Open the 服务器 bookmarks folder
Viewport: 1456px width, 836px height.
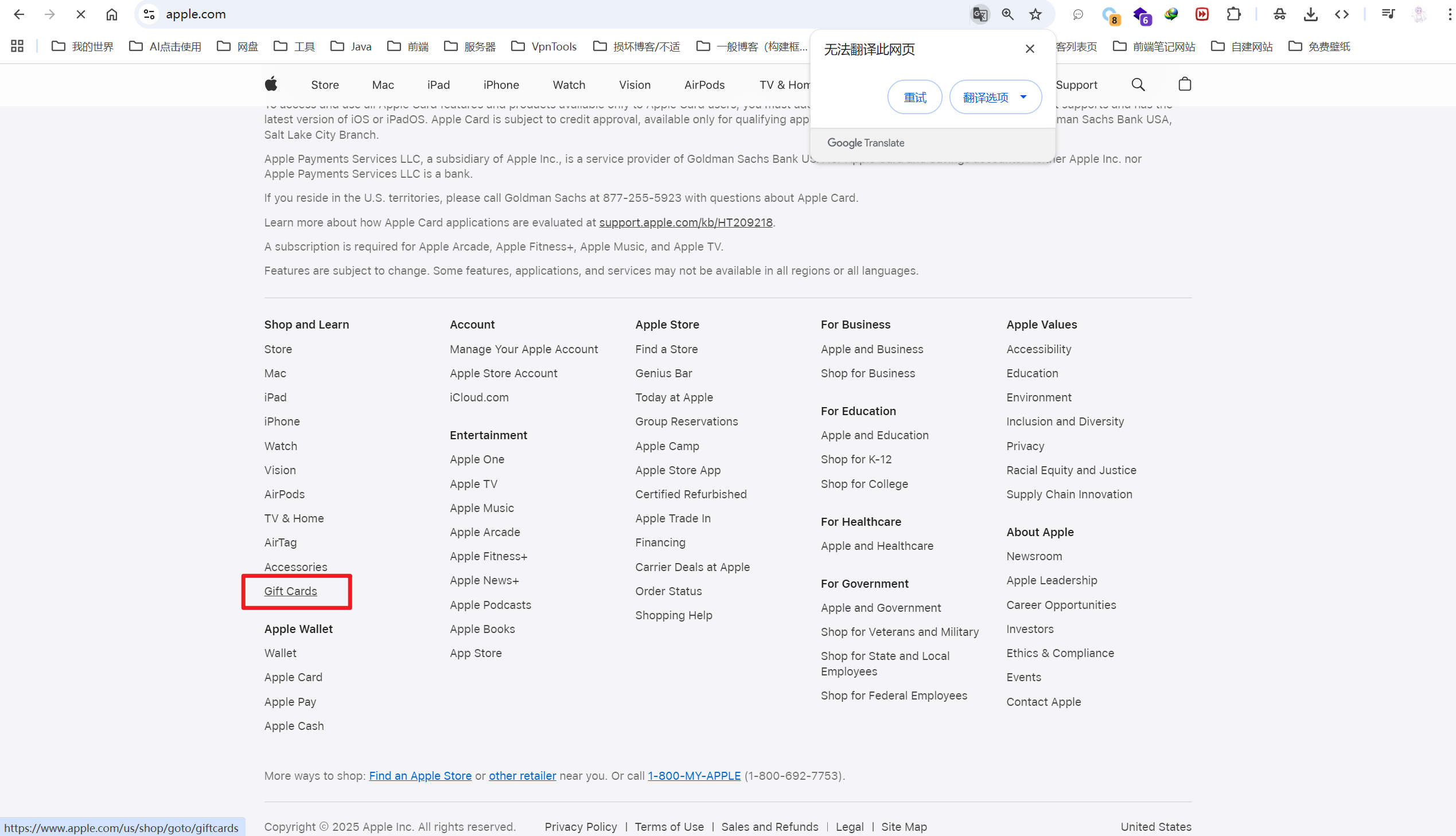coord(470,46)
